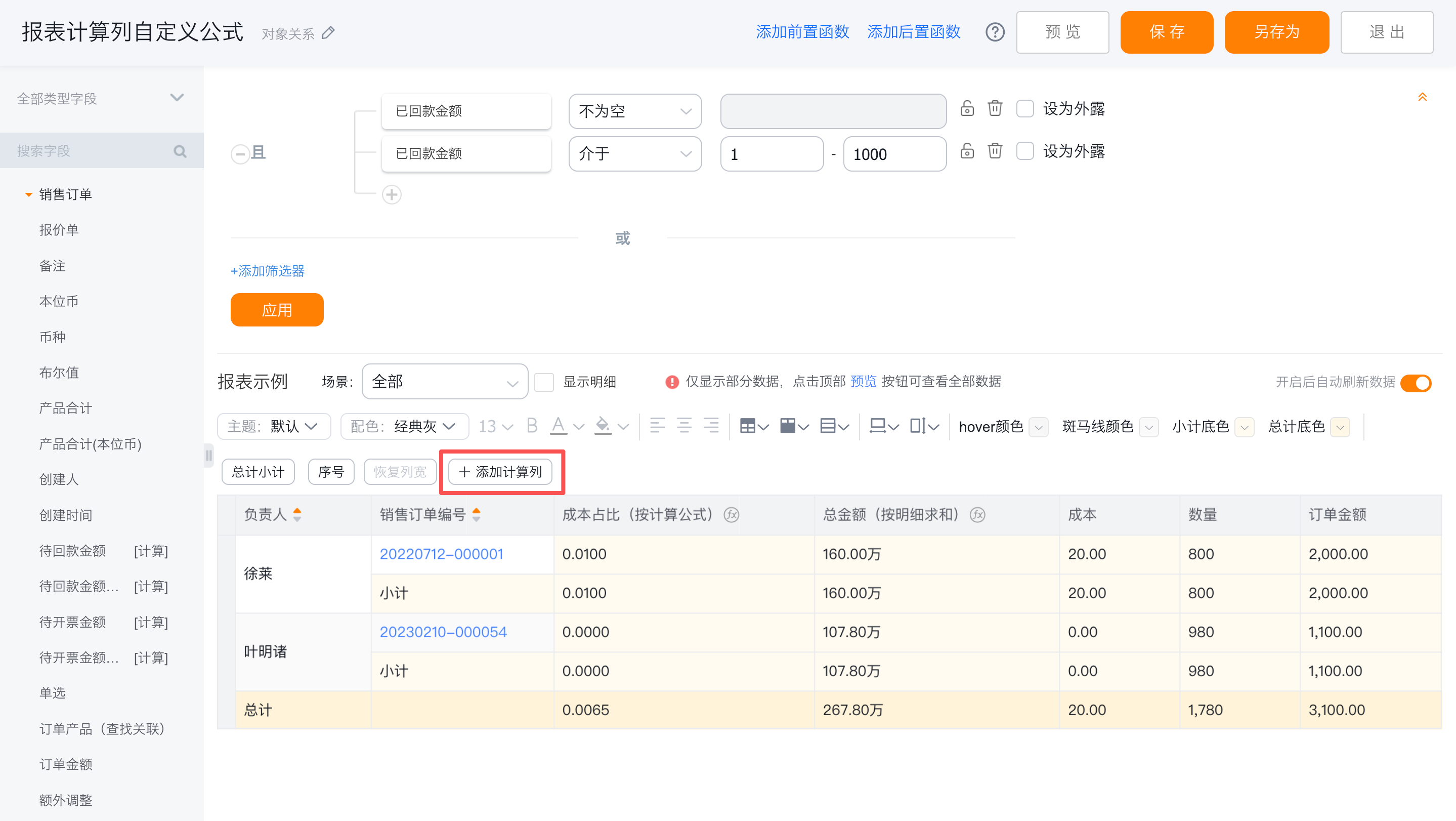
Task: Click fx icon on 成本占比 column
Action: (732, 515)
